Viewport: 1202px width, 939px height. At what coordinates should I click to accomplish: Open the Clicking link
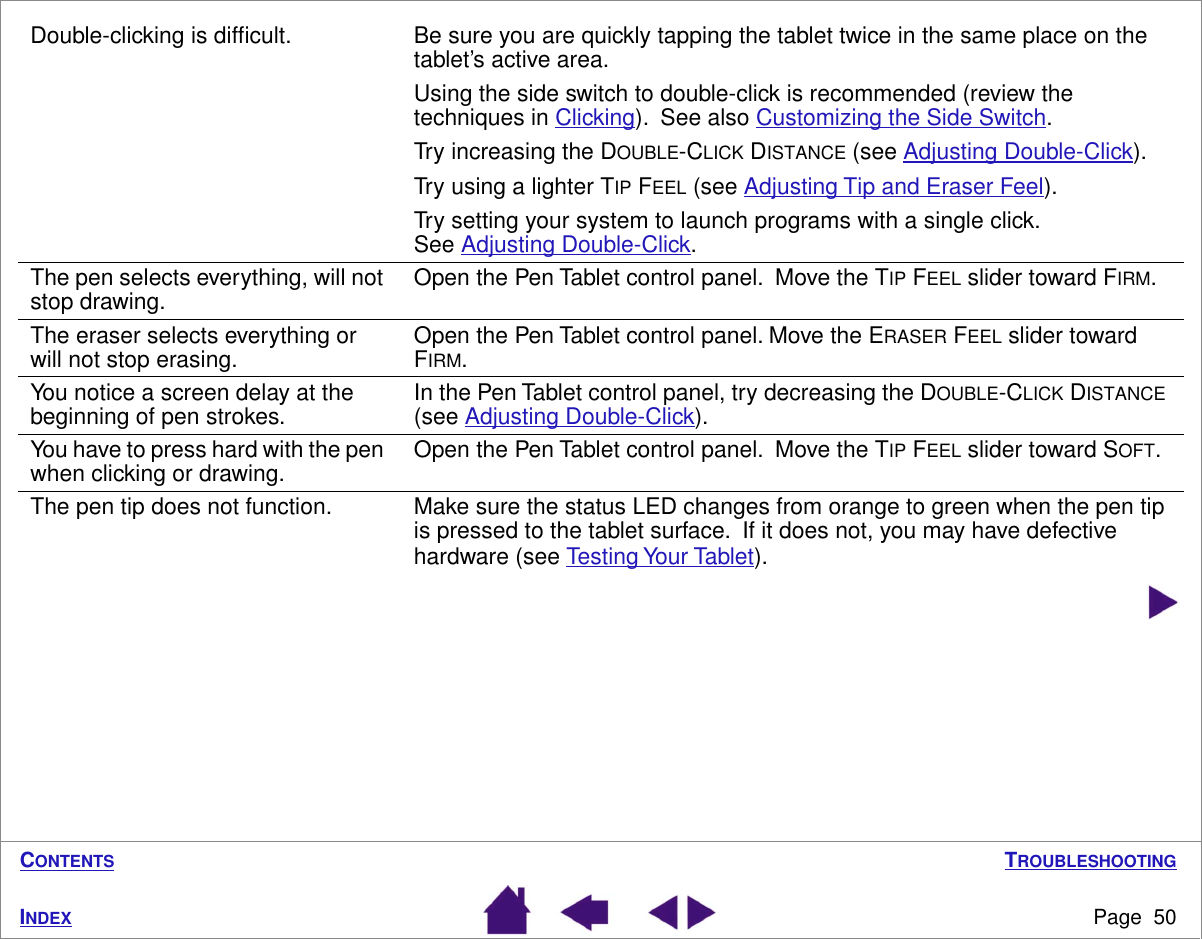pos(595,118)
